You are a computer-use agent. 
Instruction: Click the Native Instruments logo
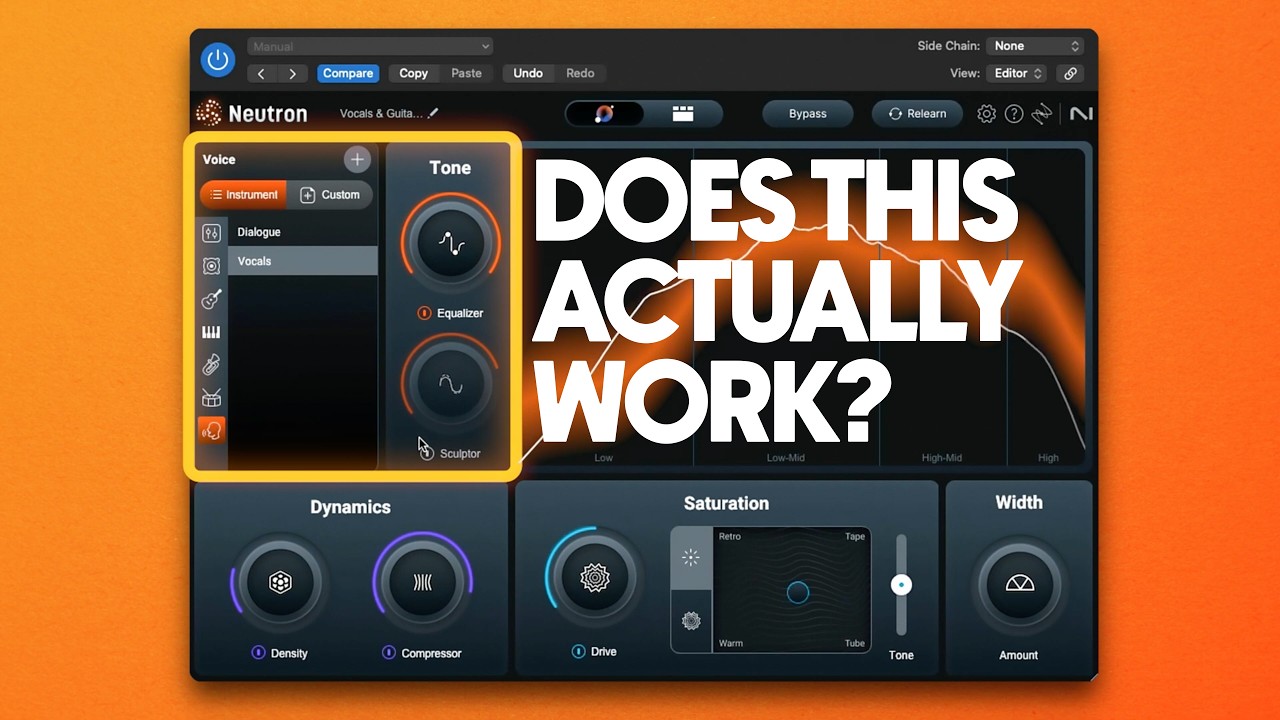[x=1080, y=114]
